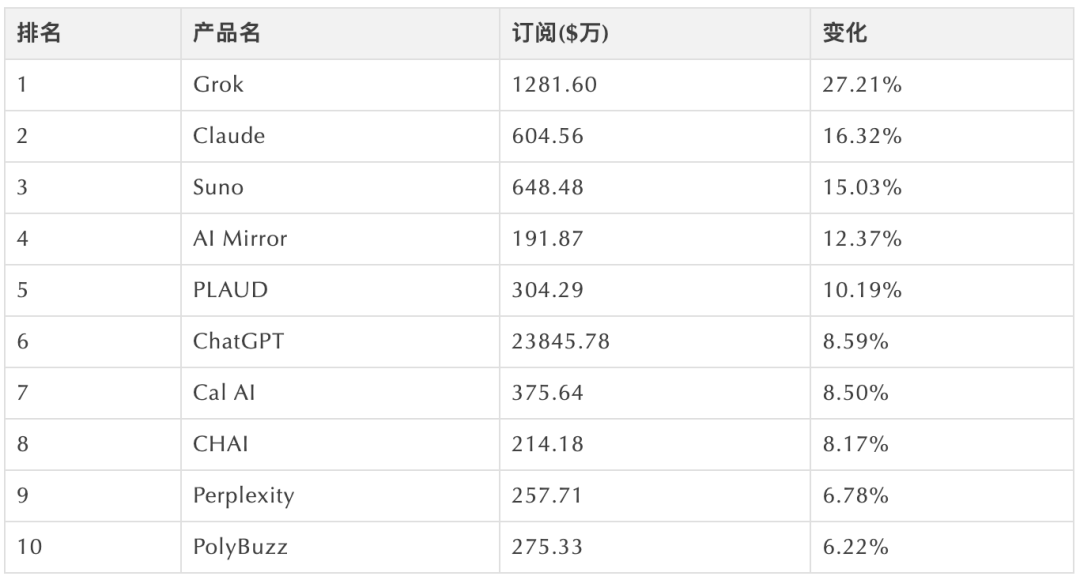Select the ChatGPT product name cell
Viewport: 1080px width, 580px height.
(238, 342)
